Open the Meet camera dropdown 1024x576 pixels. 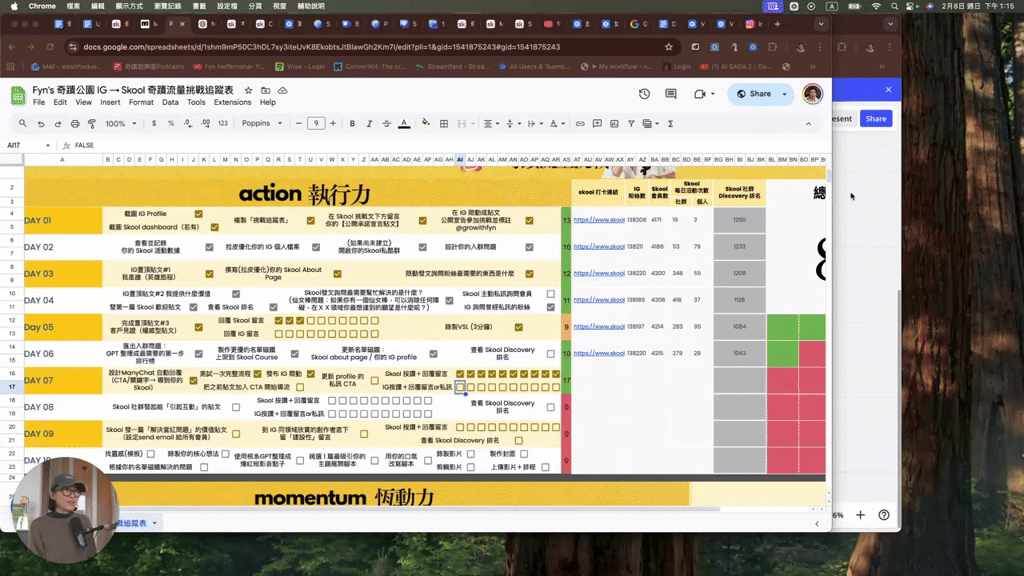[x=712, y=94]
